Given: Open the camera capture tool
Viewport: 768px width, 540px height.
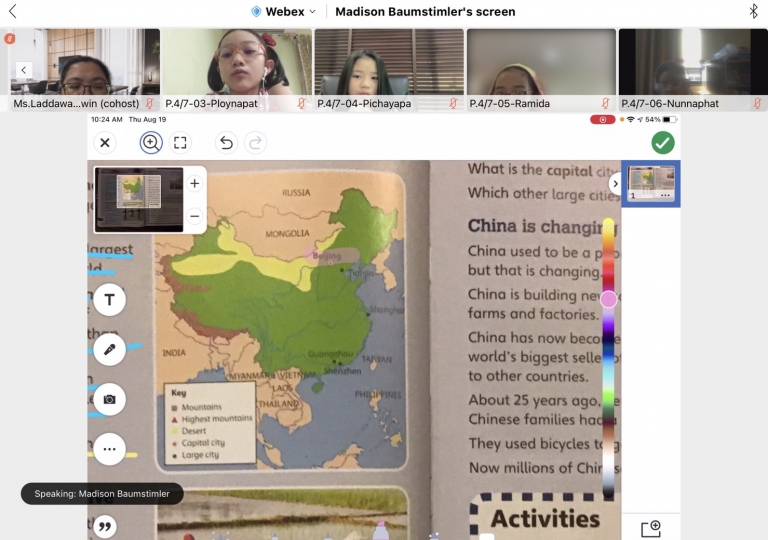Looking at the screenshot, I should (110, 399).
